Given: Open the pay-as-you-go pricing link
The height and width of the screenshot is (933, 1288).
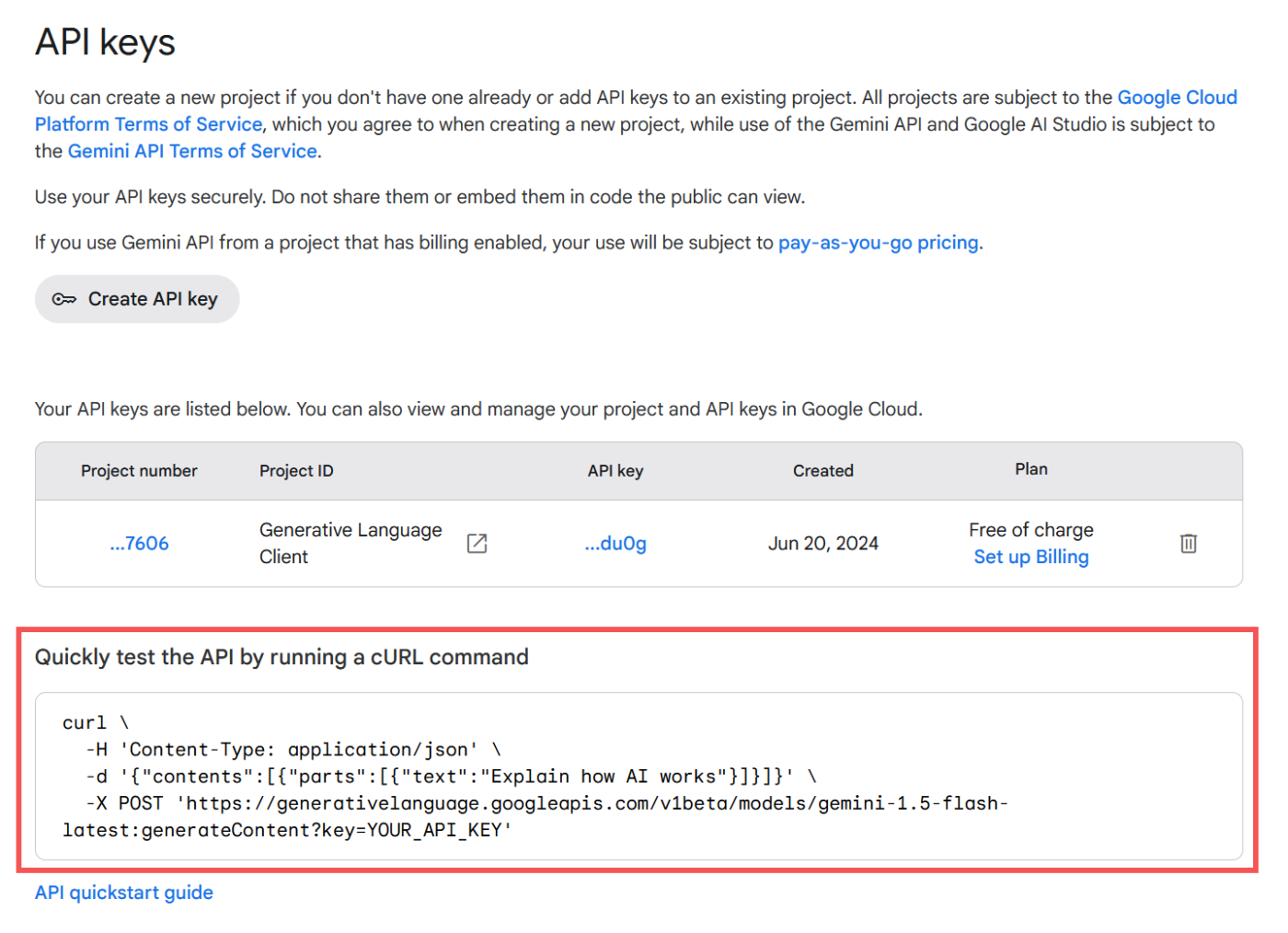Looking at the screenshot, I should pos(878,243).
